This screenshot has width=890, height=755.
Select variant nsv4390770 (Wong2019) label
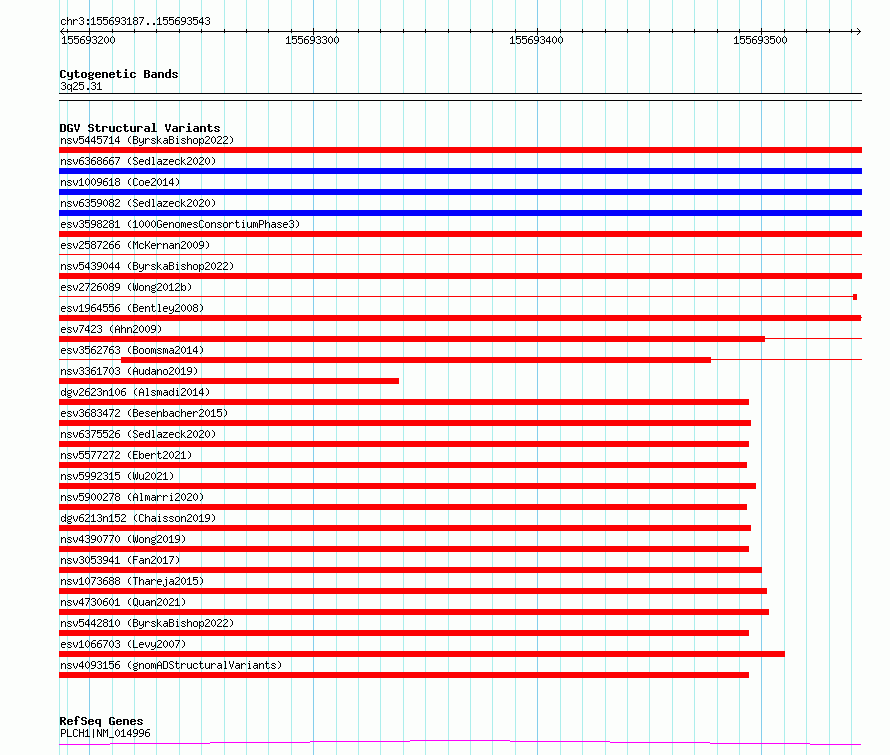123,539
